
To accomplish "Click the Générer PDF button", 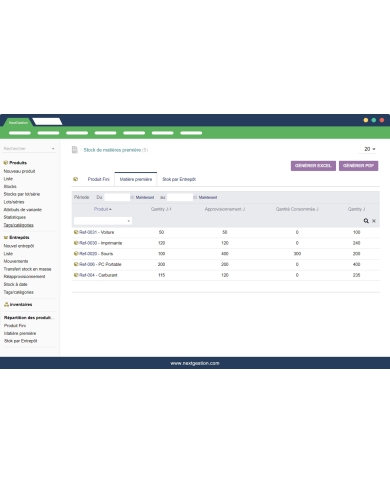I will click(x=358, y=166).
